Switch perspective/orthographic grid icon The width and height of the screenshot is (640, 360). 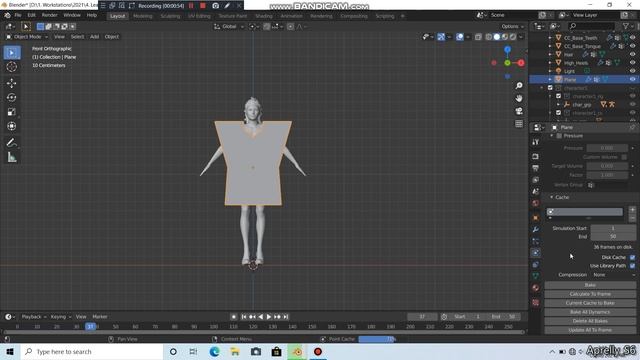coord(519,124)
